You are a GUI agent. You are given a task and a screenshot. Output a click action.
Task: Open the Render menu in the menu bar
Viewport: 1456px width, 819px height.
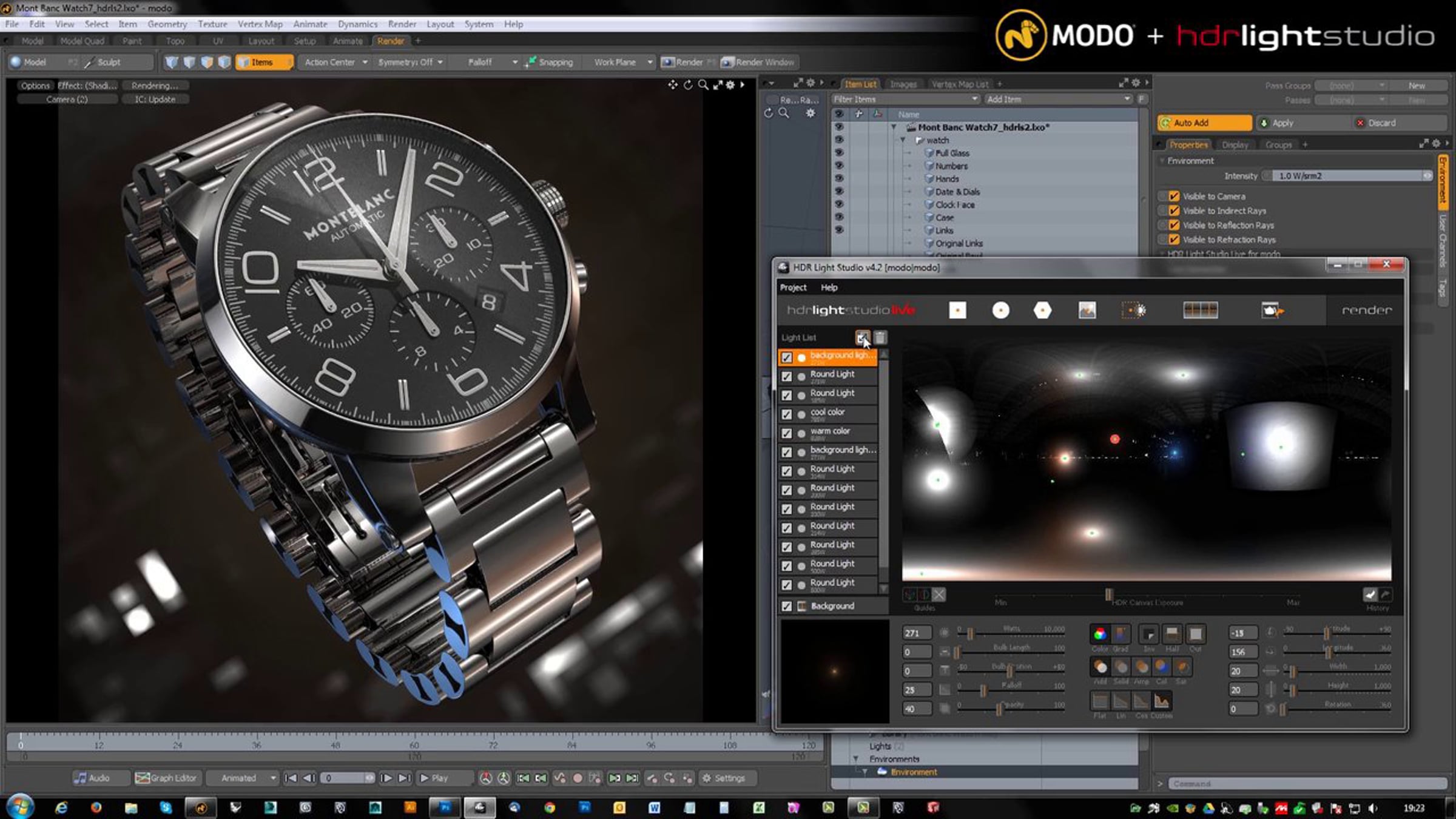(x=402, y=24)
